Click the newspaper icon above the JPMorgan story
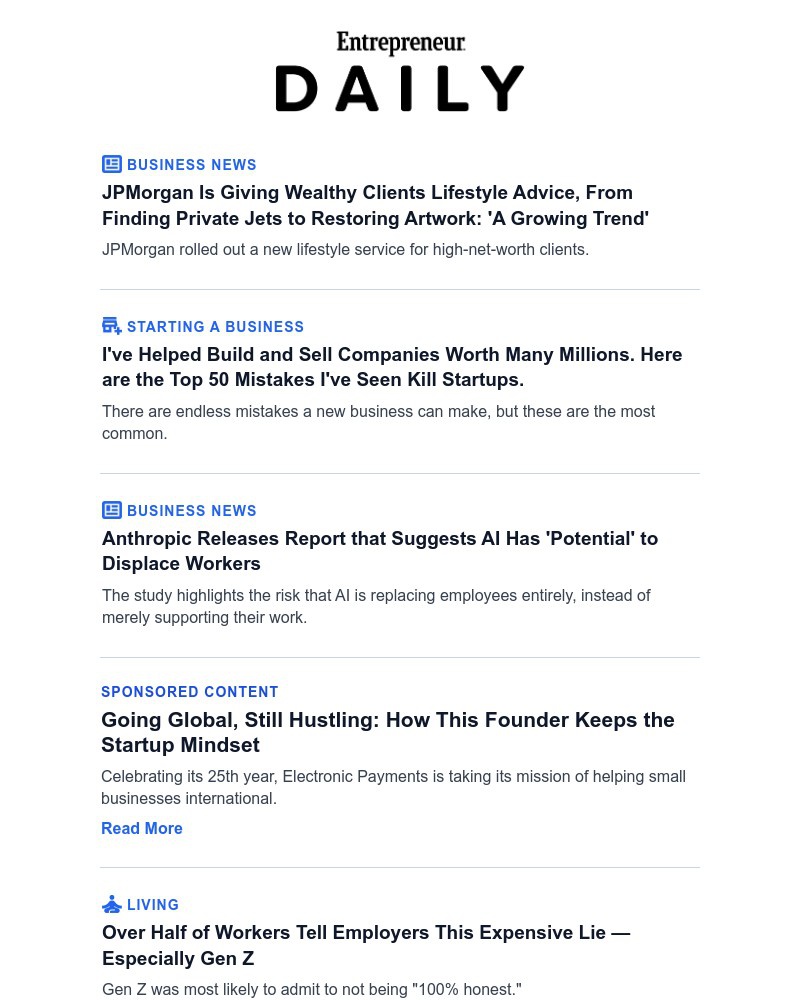Image resolution: width=800 pixels, height=1000 pixels. coord(112,165)
